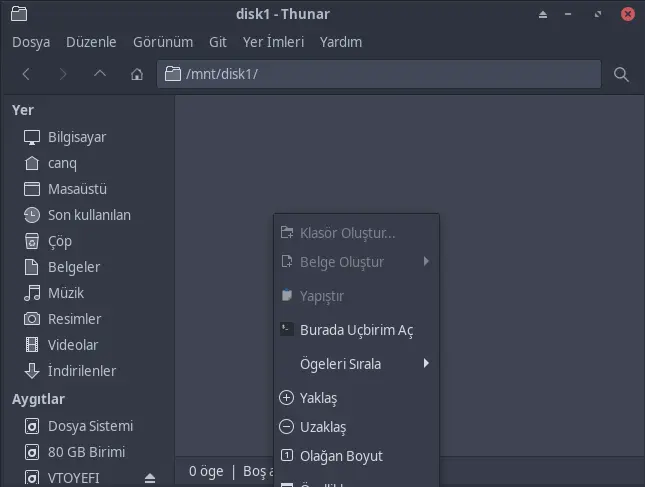The width and height of the screenshot is (645, 487).
Task: Click the Çöp trash bin icon
Action: (x=32, y=241)
